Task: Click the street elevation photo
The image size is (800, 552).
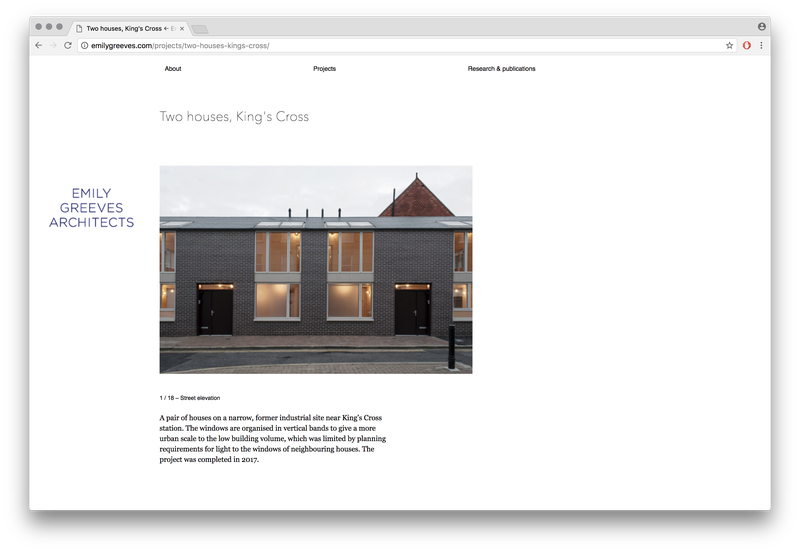Action: pos(316,269)
